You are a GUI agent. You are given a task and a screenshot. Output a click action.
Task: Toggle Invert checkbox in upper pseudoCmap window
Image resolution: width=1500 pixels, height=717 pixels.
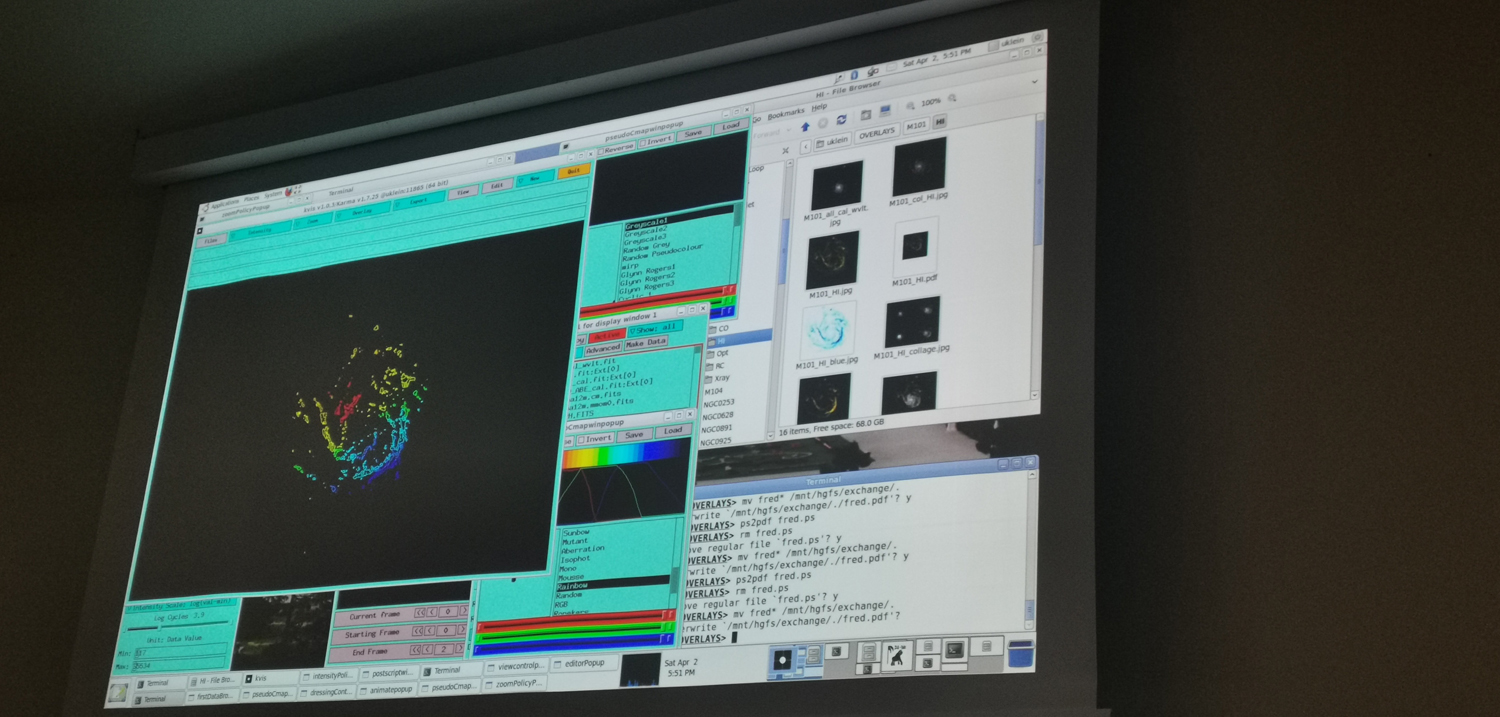pos(655,141)
